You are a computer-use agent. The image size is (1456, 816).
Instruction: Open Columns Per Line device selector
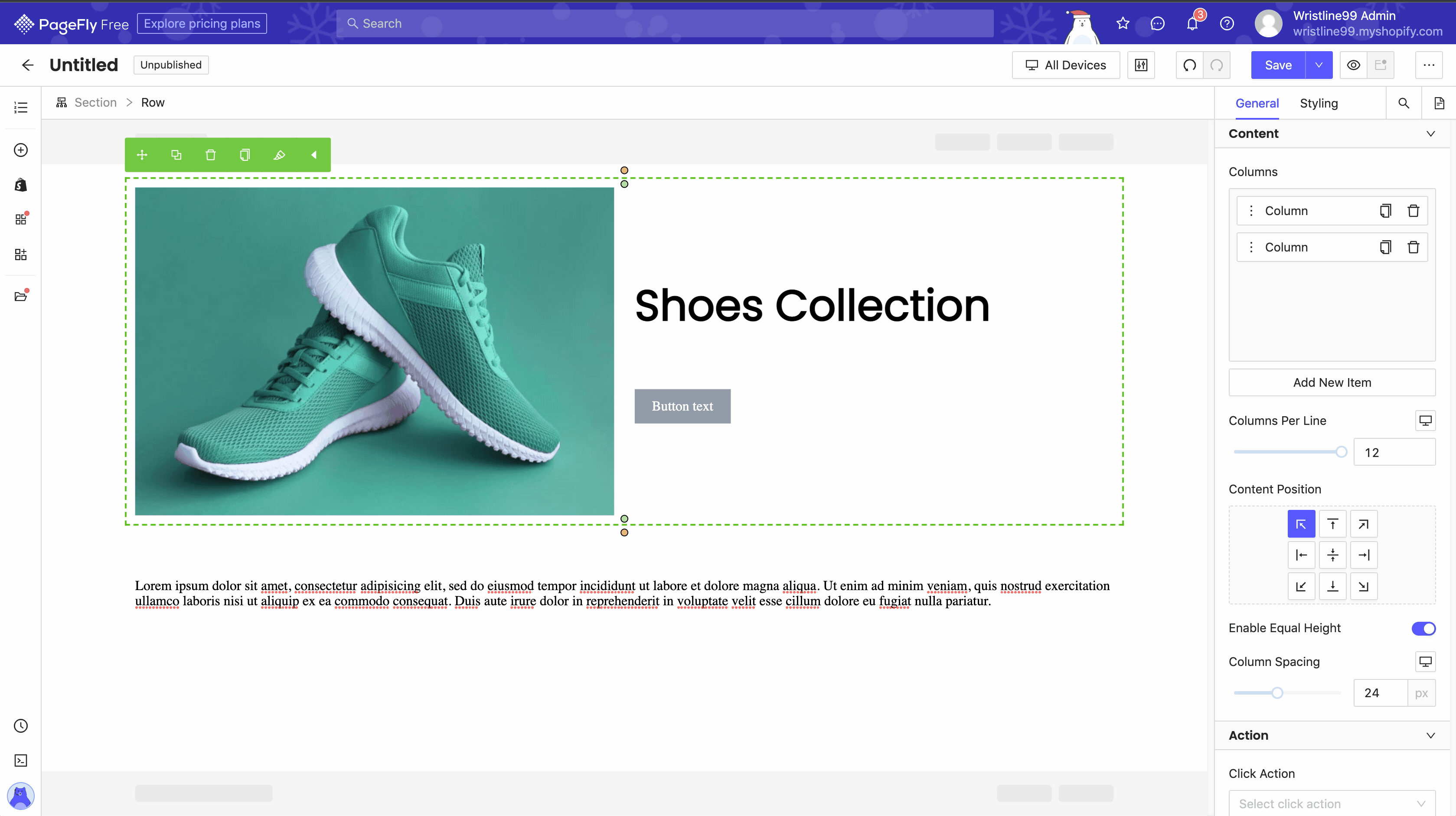(1426, 421)
